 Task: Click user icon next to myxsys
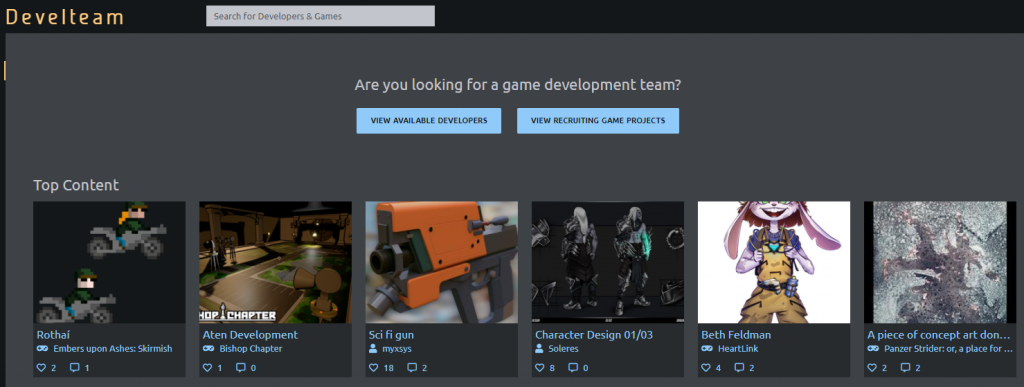(374, 348)
